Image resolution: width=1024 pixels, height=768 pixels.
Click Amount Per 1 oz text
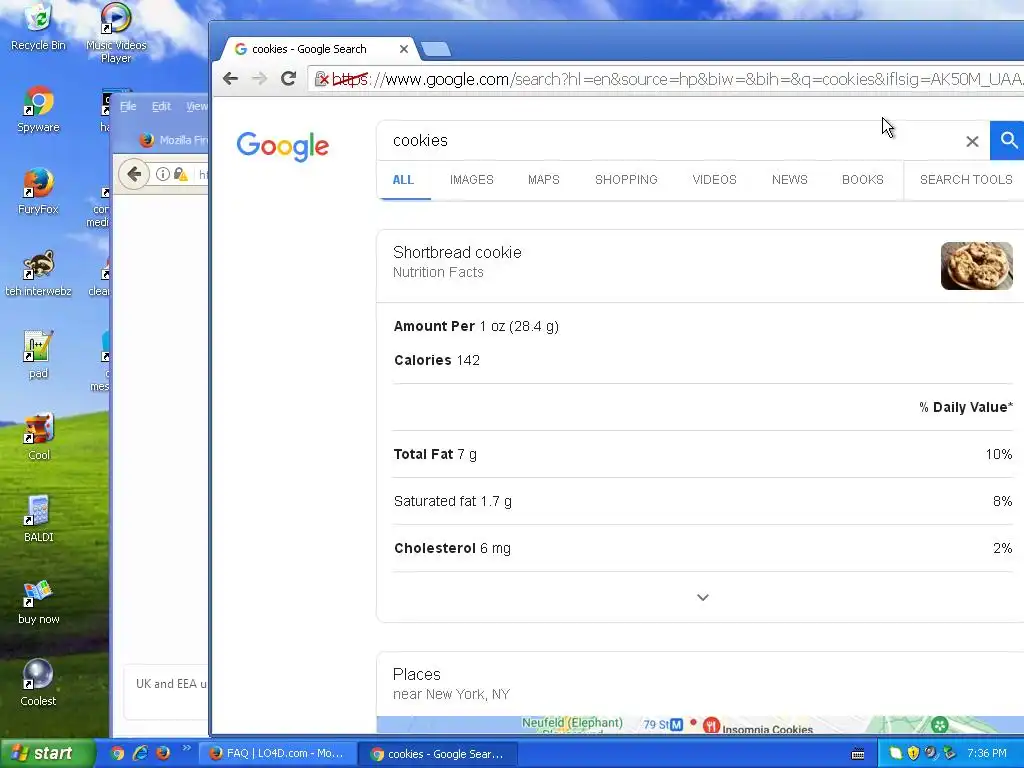point(476,327)
